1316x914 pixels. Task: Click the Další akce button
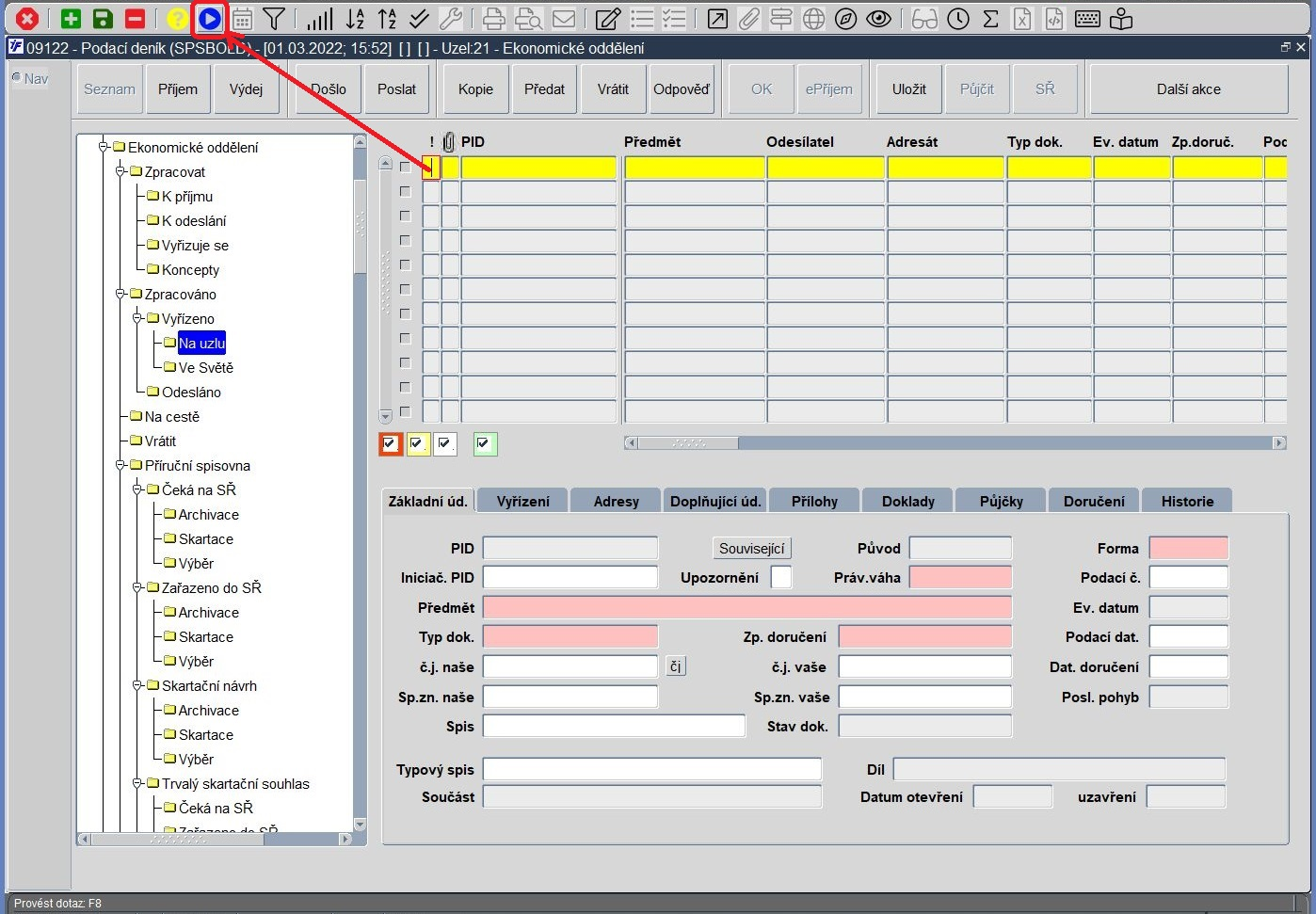[1188, 89]
